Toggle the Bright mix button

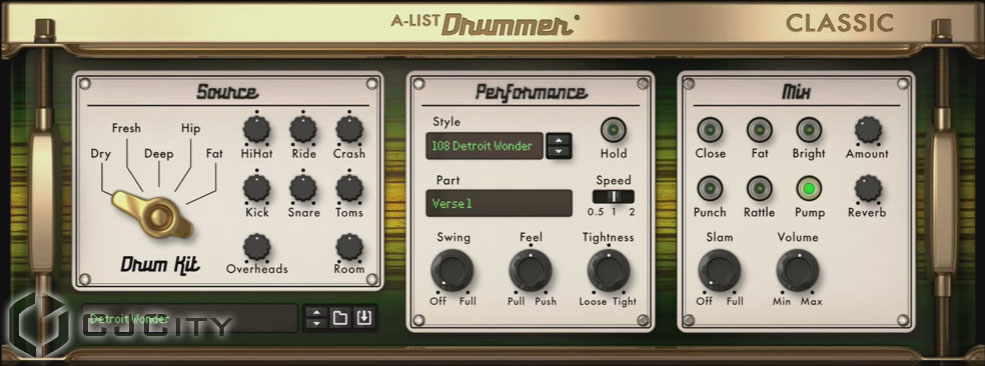coord(808,130)
